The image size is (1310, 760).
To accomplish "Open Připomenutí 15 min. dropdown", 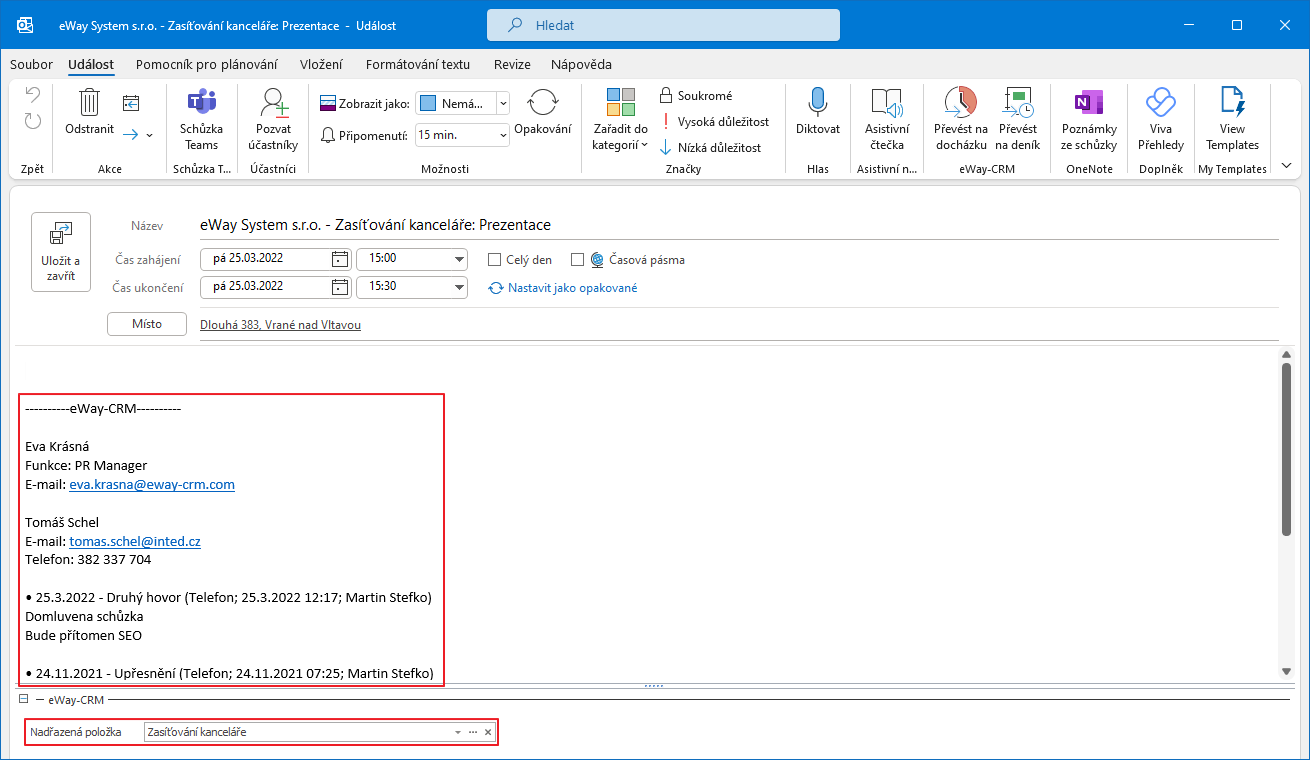I will (502, 134).
